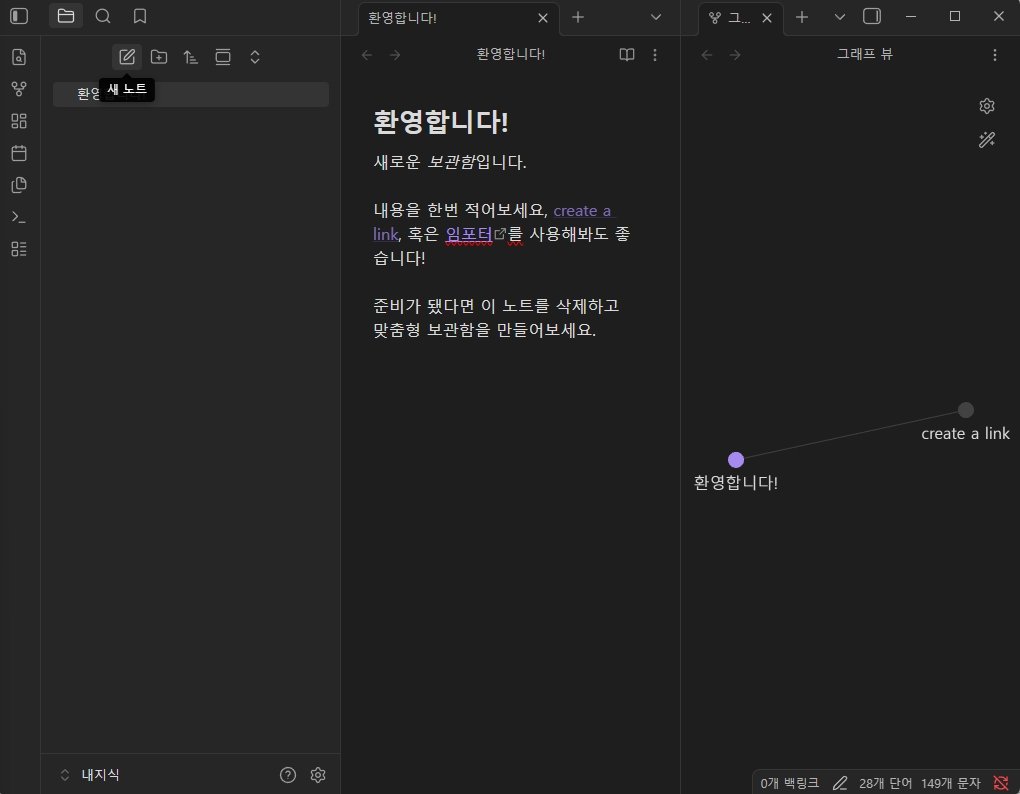Close the 환영합니다! tab

tap(543, 18)
